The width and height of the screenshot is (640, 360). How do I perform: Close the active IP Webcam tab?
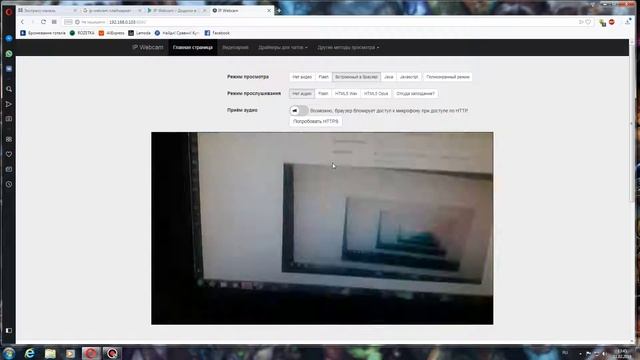click(x=269, y=11)
